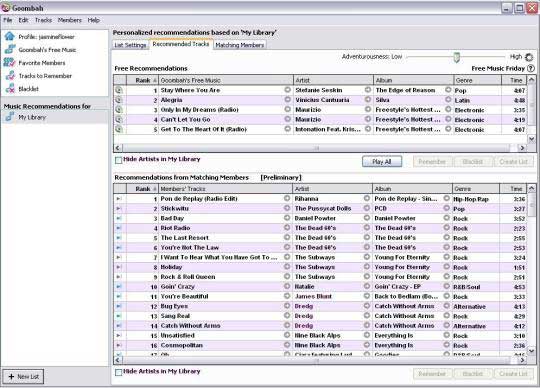Click upper Blacklist button

(473, 161)
